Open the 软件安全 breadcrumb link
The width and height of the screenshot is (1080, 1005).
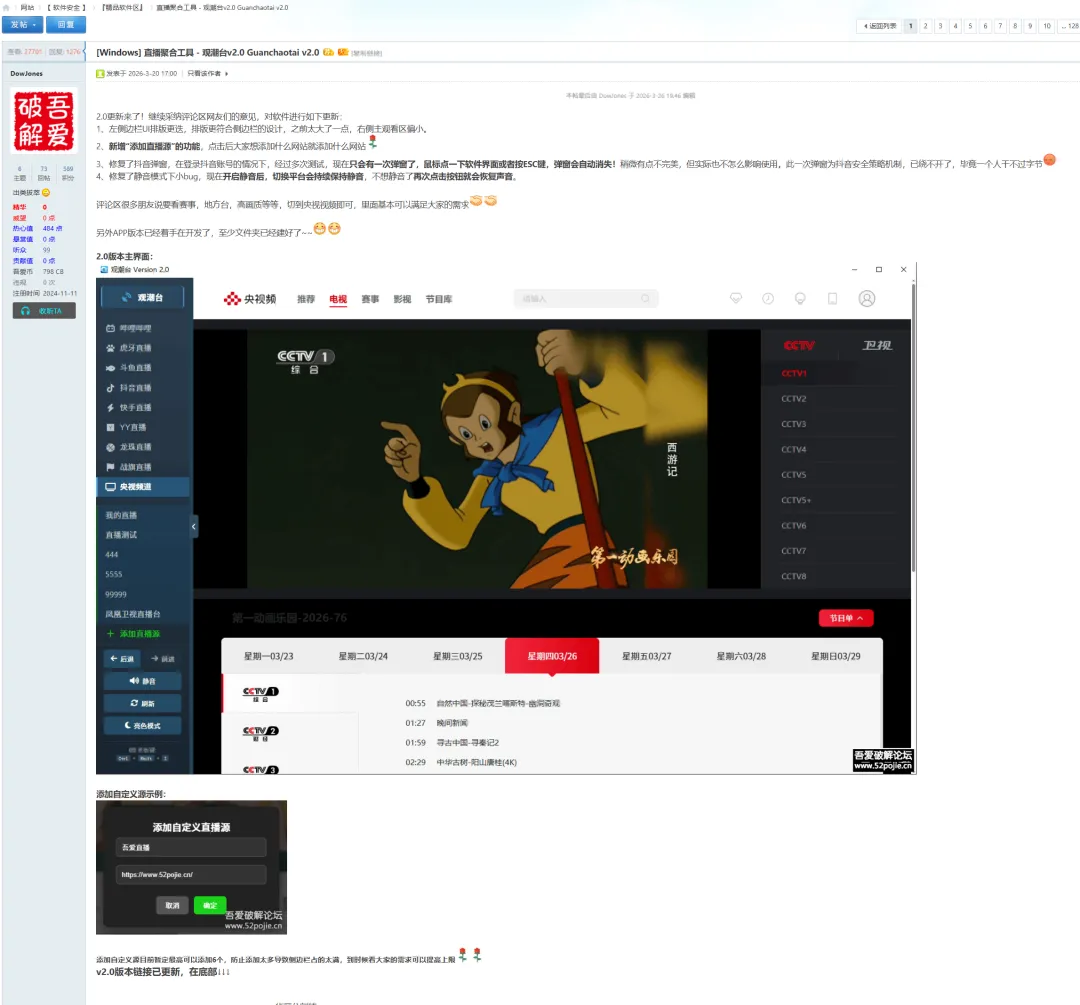tap(67, 8)
